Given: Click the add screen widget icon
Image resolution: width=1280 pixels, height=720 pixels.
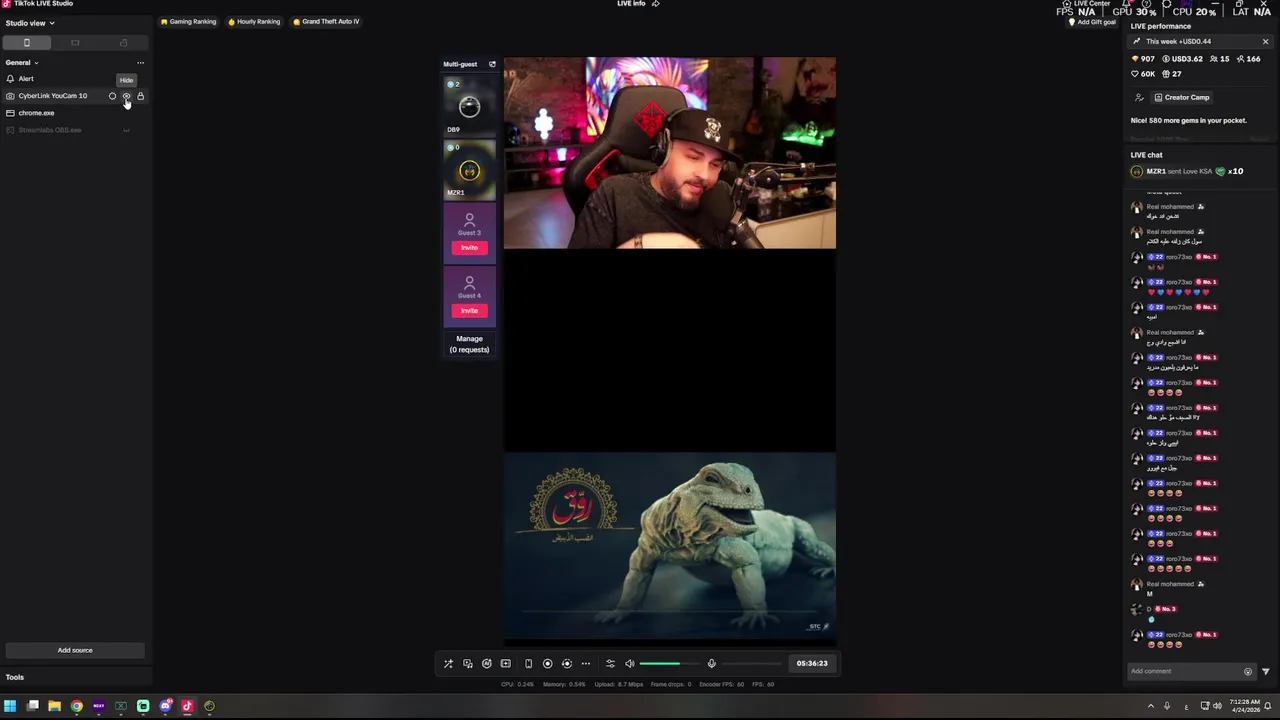Looking at the screenshot, I should point(505,664).
